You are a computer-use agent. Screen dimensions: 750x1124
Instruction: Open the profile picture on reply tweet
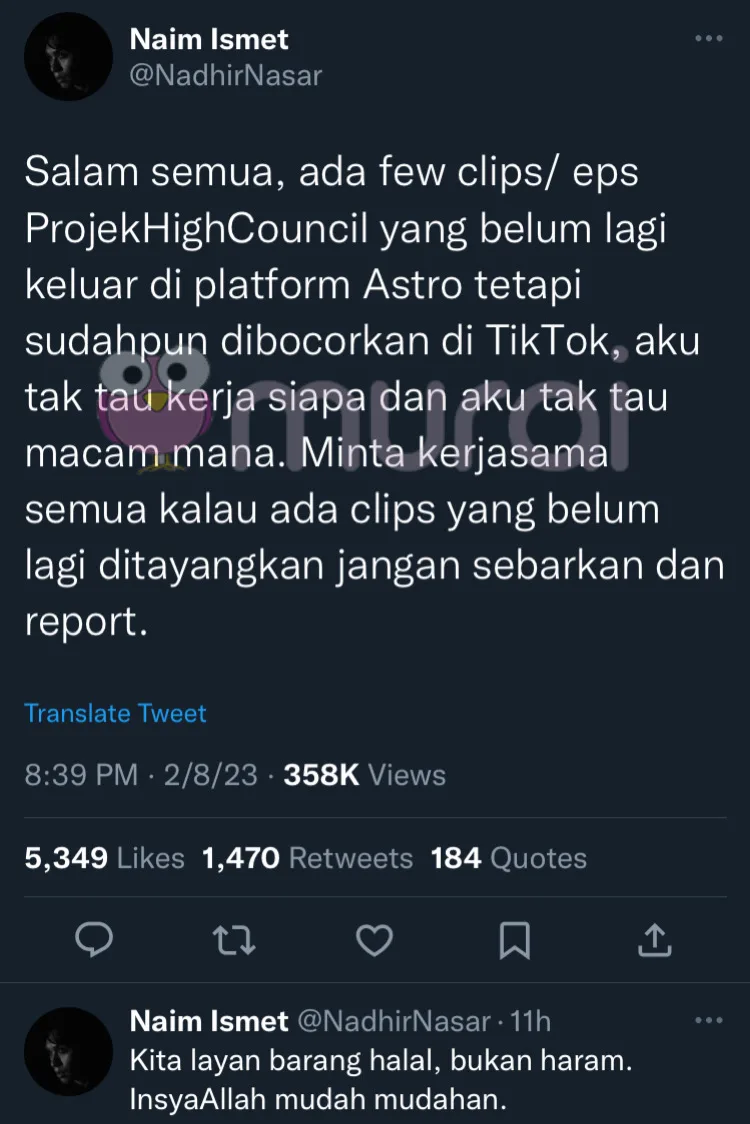(68, 1052)
